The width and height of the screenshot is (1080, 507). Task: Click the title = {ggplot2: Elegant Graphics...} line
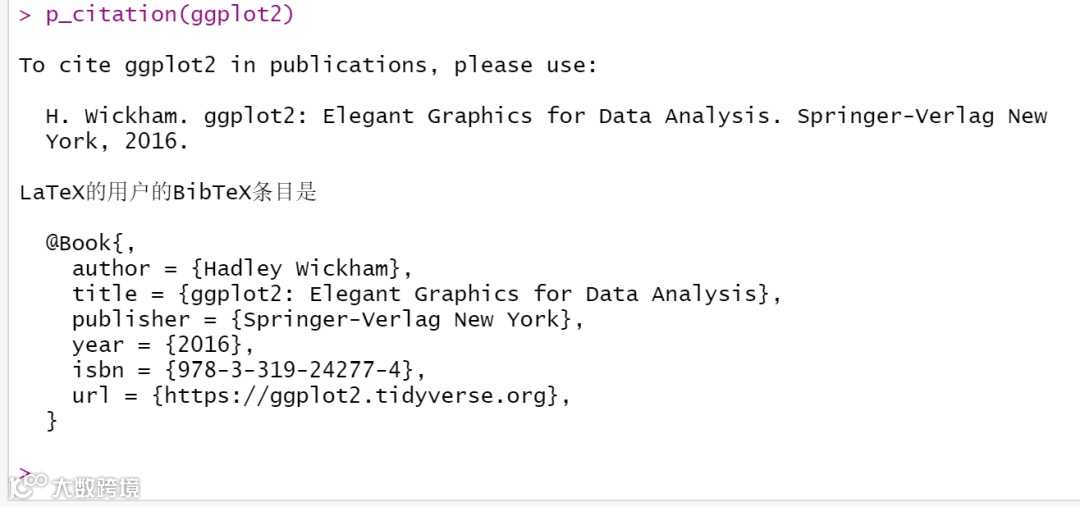coord(427,294)
